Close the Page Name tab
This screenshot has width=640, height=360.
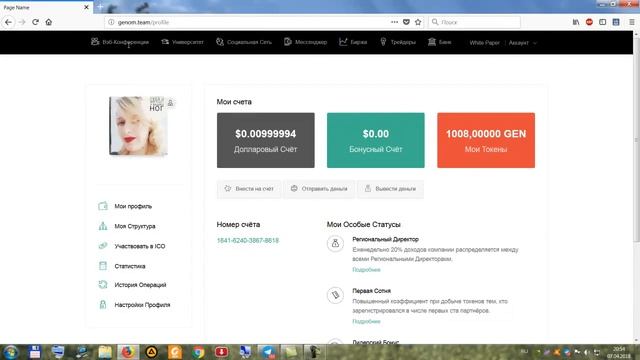coord(86,7)
